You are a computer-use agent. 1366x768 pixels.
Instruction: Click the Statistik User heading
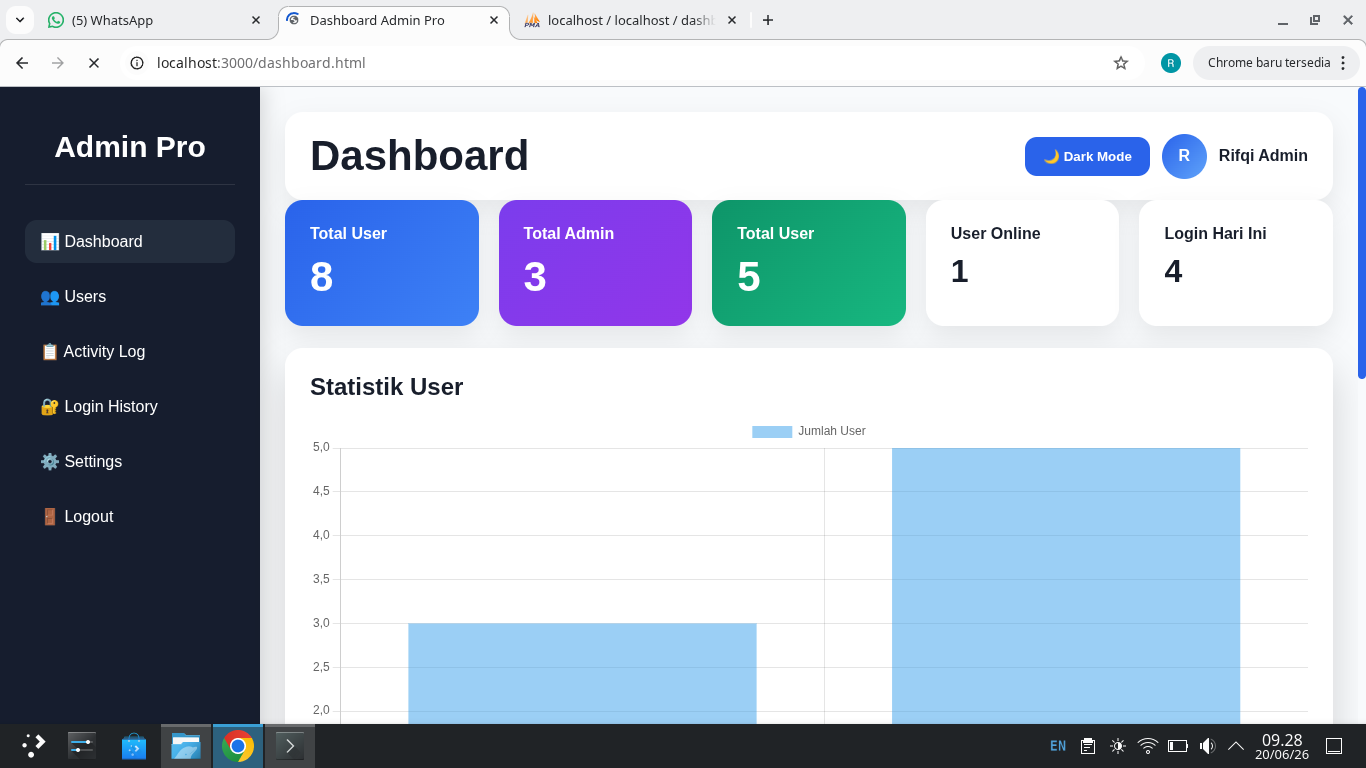pyautogui.click(x=386, y=387)
